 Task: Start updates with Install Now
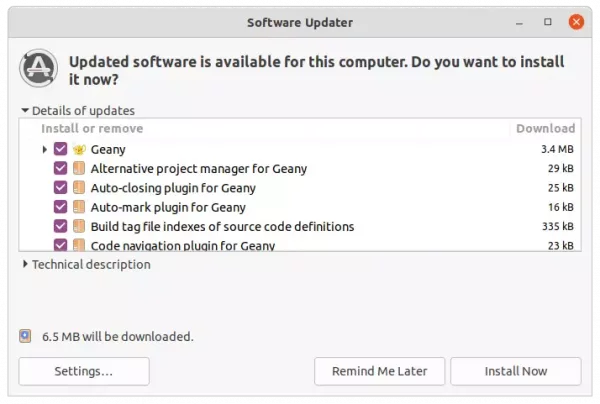pyautogui.click(x=516, y=371)
